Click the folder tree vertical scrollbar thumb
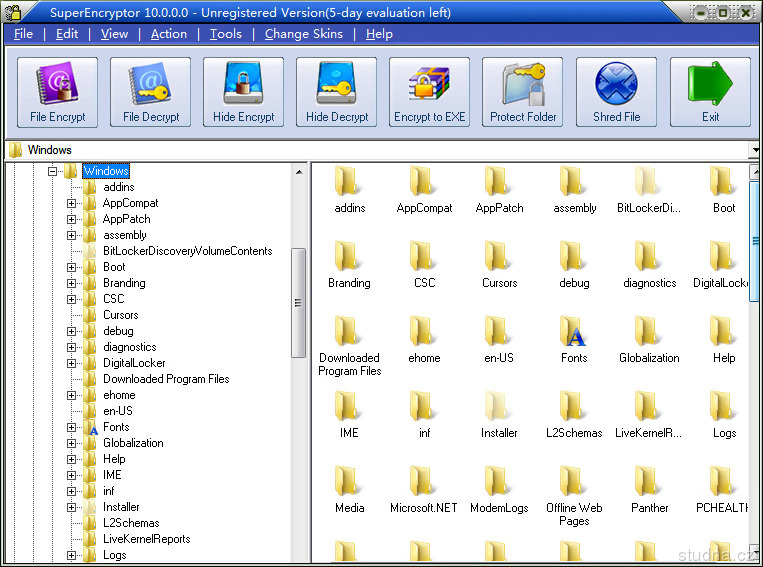 [x=298, y=302]
